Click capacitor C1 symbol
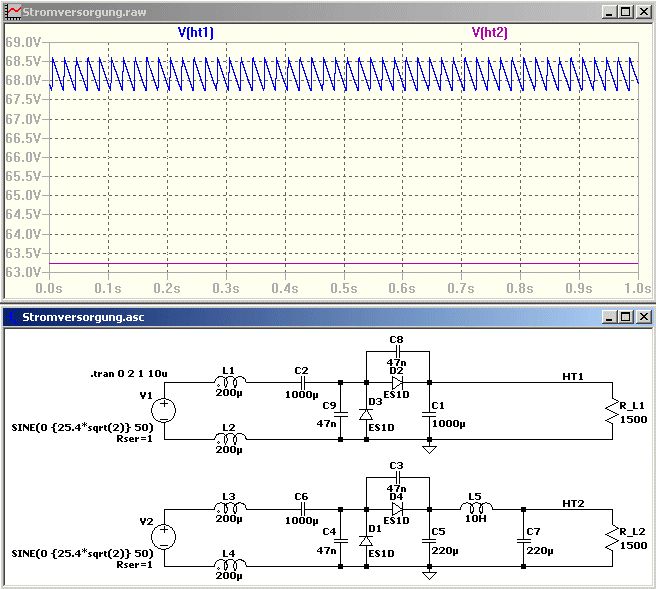 tap(429, 415)
